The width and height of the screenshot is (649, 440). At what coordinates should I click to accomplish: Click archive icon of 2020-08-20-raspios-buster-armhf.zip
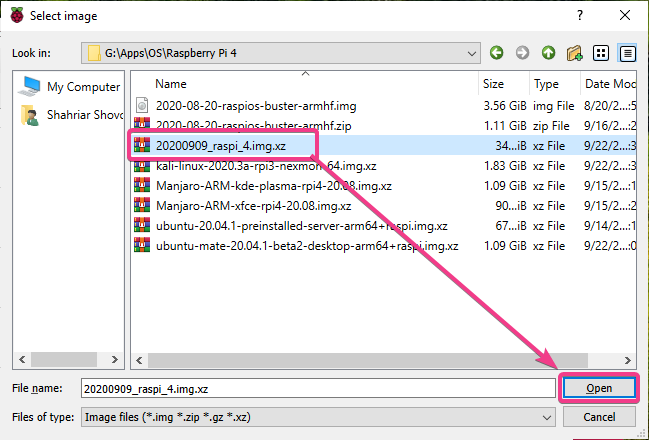pyautogui.click(x=142, y=123)
